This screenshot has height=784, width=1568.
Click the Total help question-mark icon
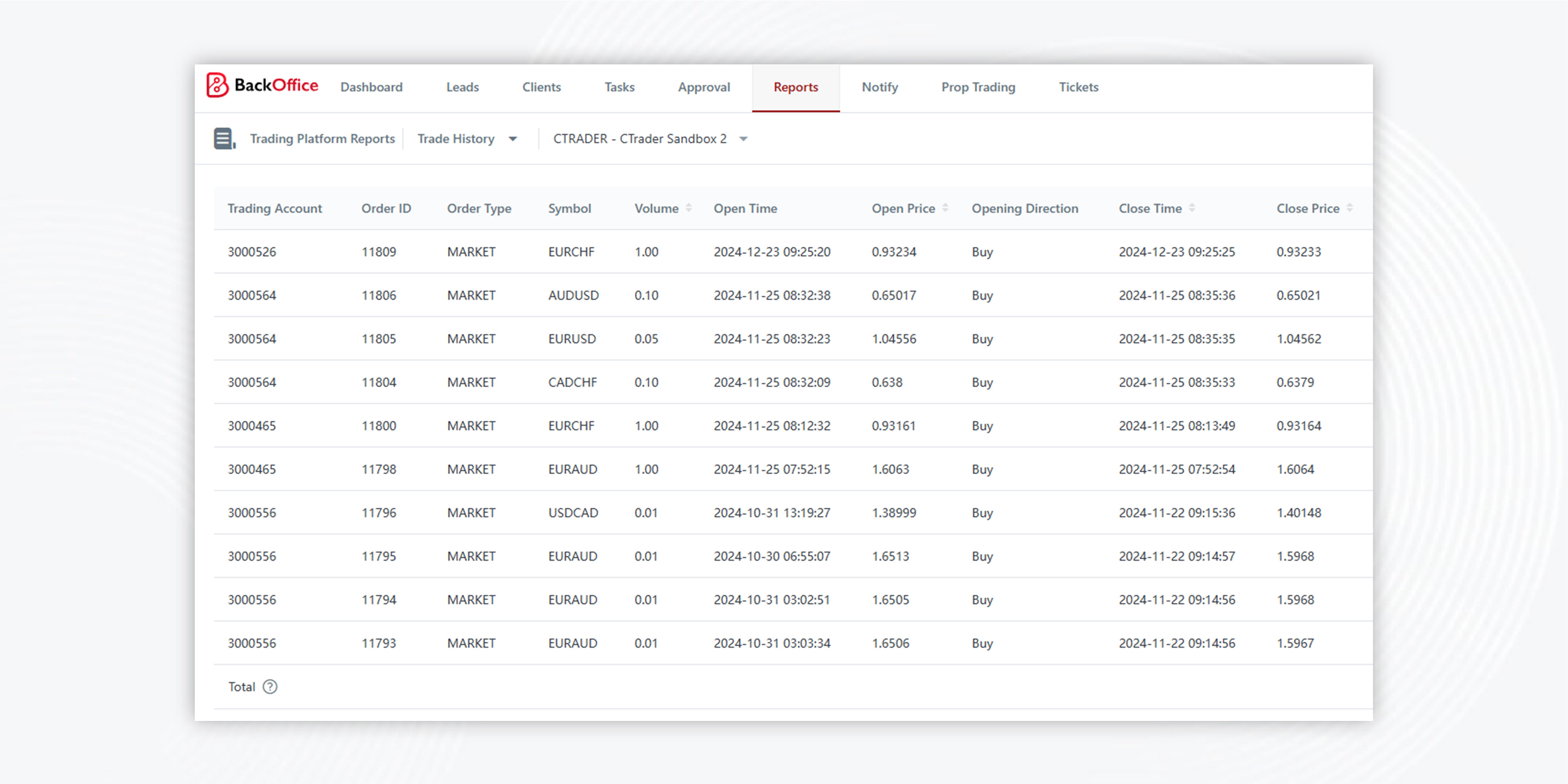270,687
